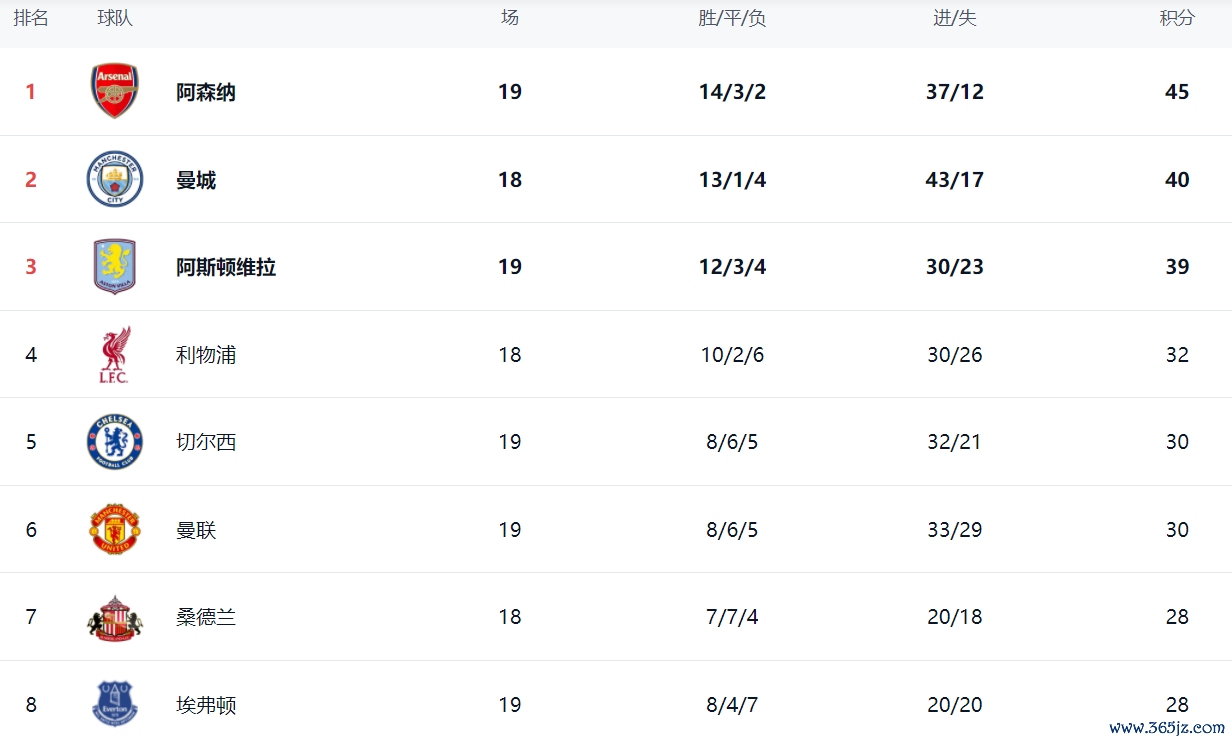
Task: Select the Sunderland club crest
Action: pos(115,617)
